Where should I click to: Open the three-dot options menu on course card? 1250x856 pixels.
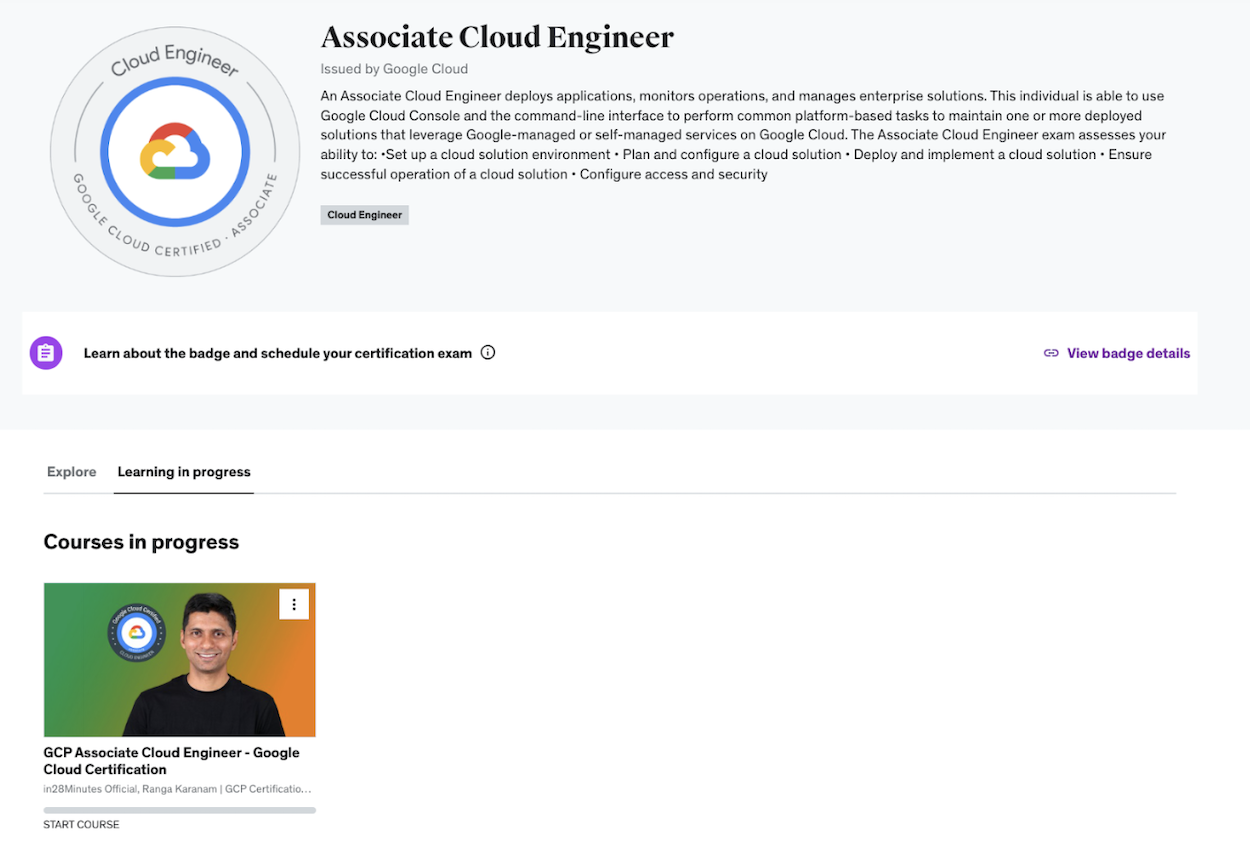point(294,604)
